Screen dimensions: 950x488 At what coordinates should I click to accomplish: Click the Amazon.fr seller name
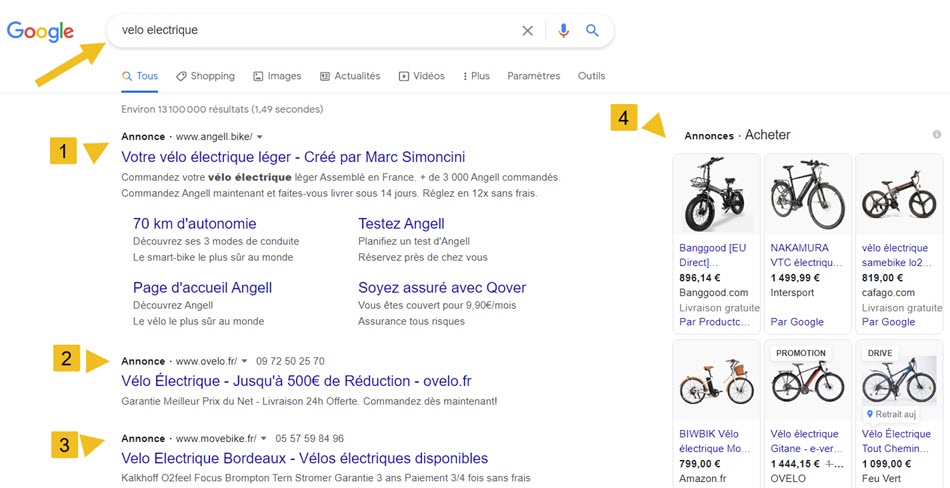pyautogui.click(x=700, y=479)
